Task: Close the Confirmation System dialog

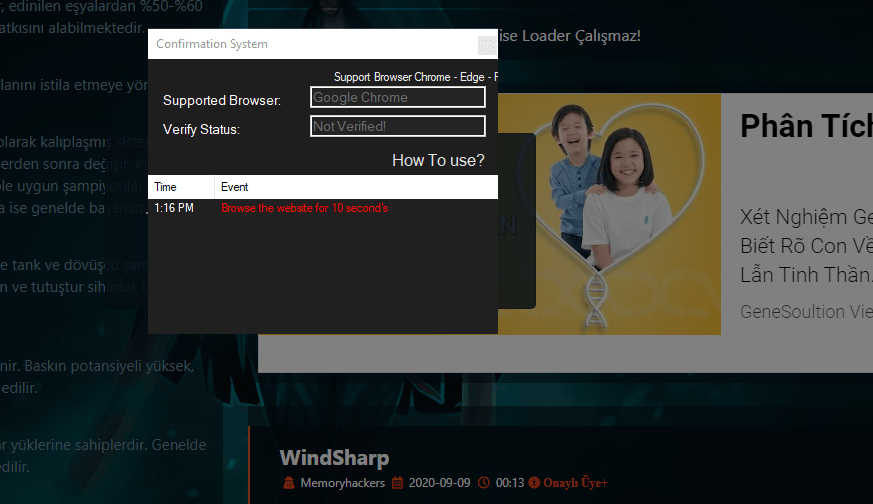Action: click(487, 45)
